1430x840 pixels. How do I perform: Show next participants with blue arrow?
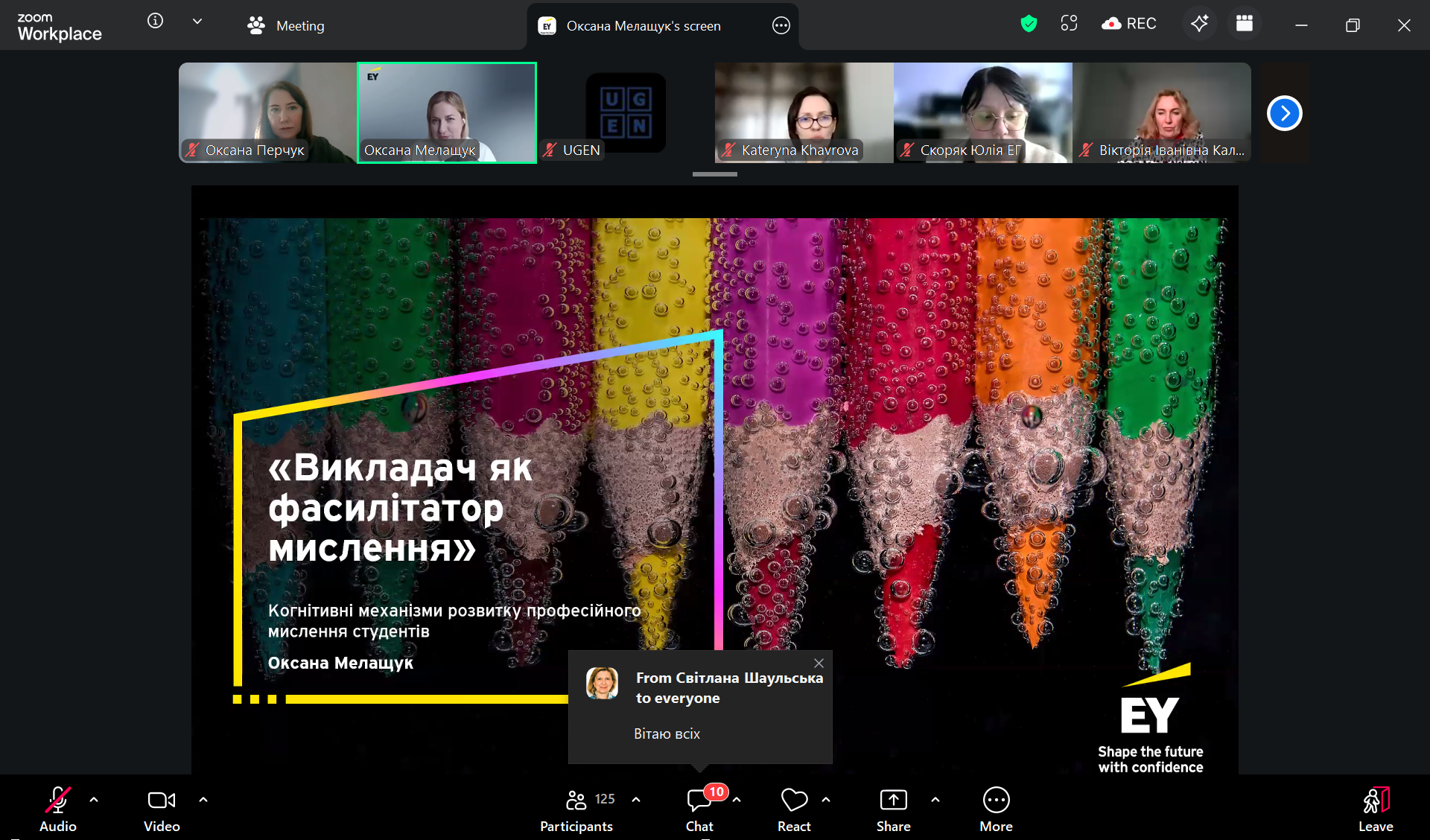(x=1284, y=113)
